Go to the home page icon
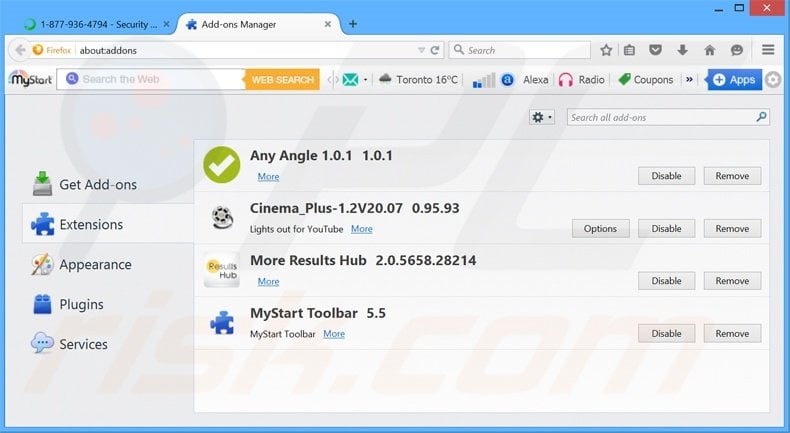Image resolution: width=790 pixels, height=433 pixels. [x=709, y=50]
